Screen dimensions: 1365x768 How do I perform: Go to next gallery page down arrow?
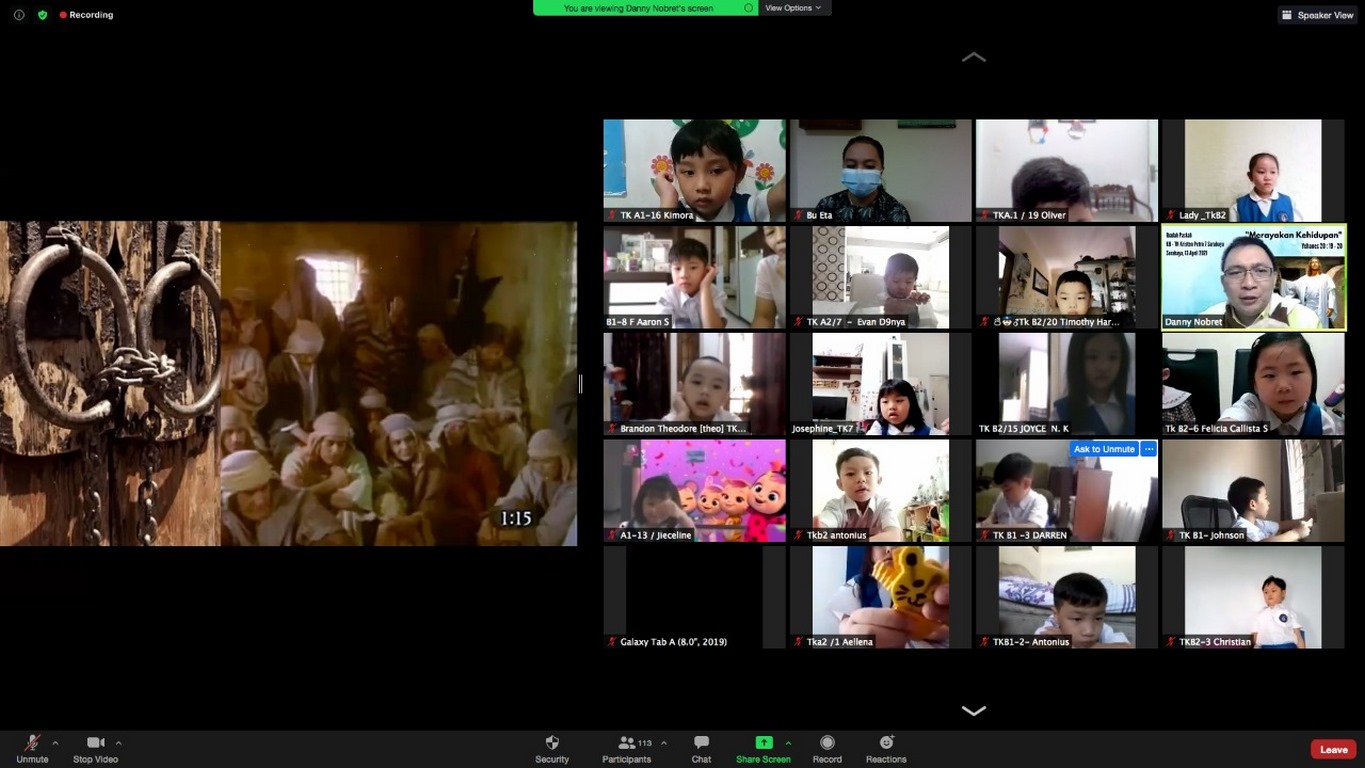coord(974,711)
